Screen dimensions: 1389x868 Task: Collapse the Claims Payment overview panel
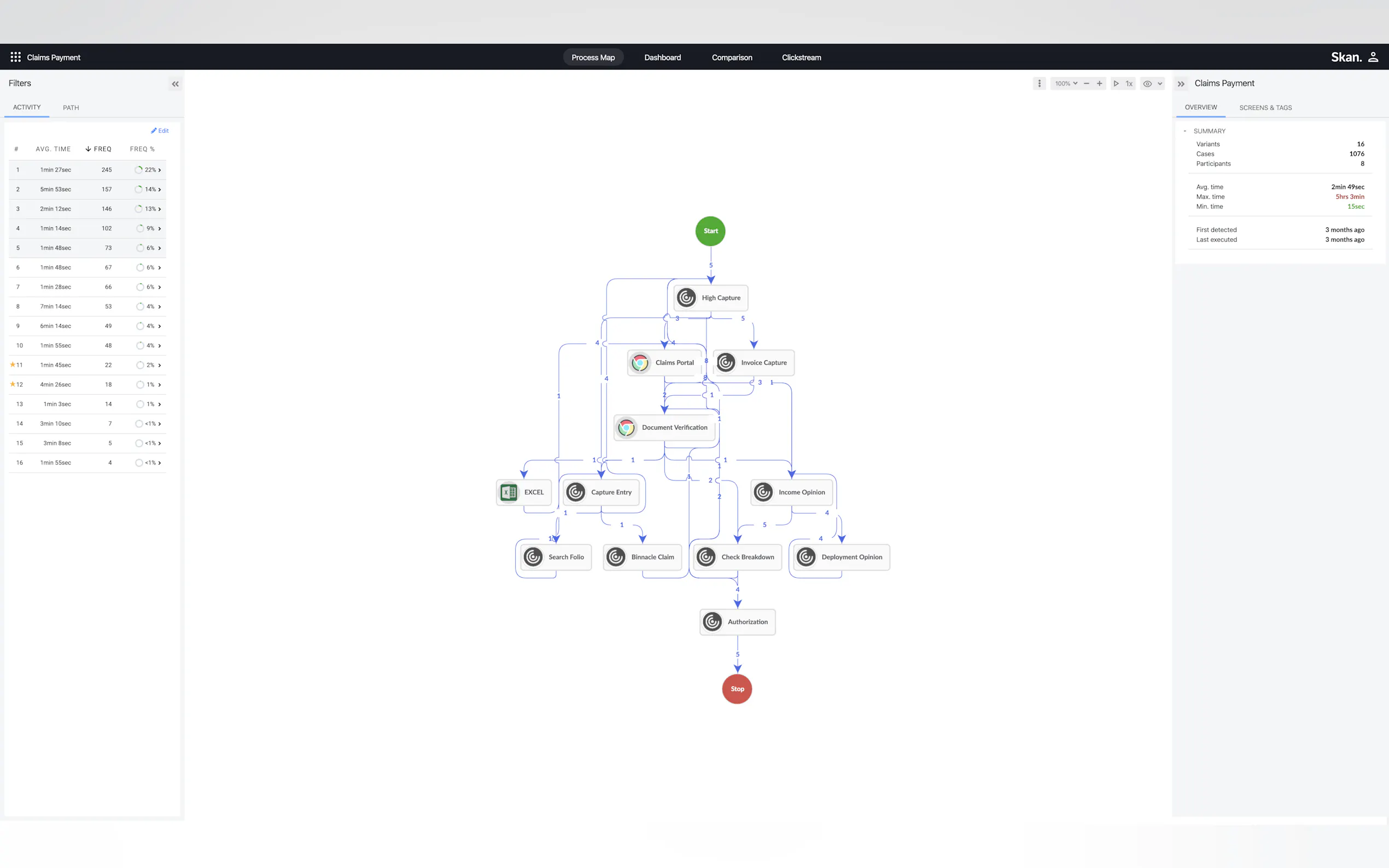click(1181, 84)
